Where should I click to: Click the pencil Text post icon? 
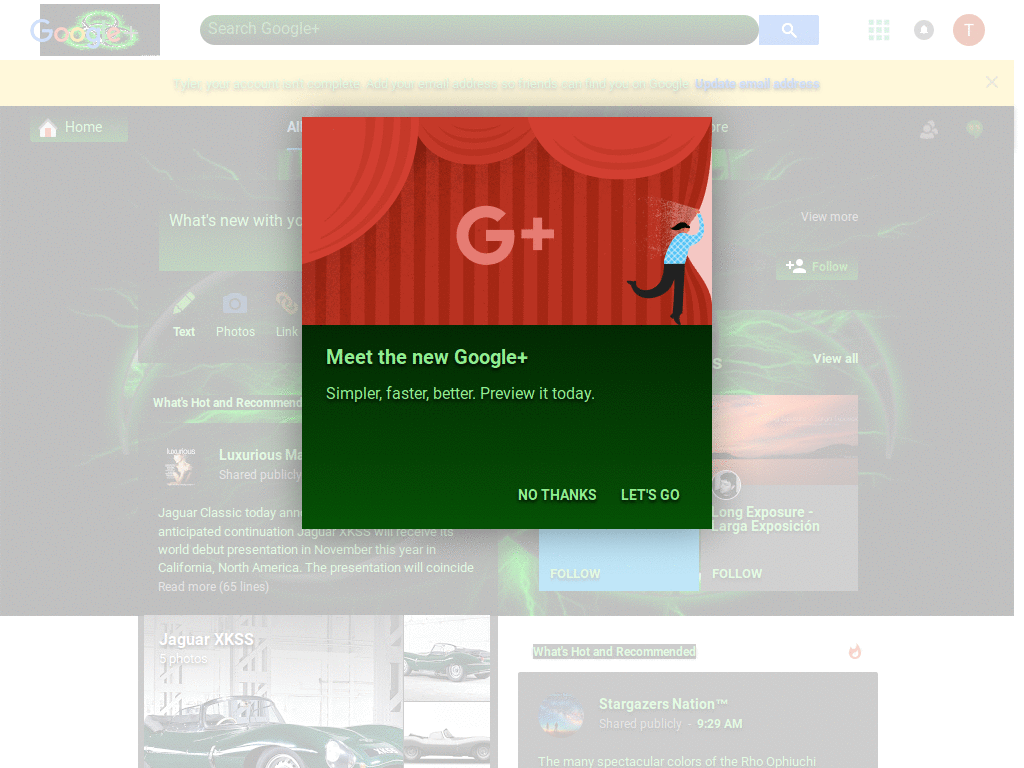tap(184, 304)
